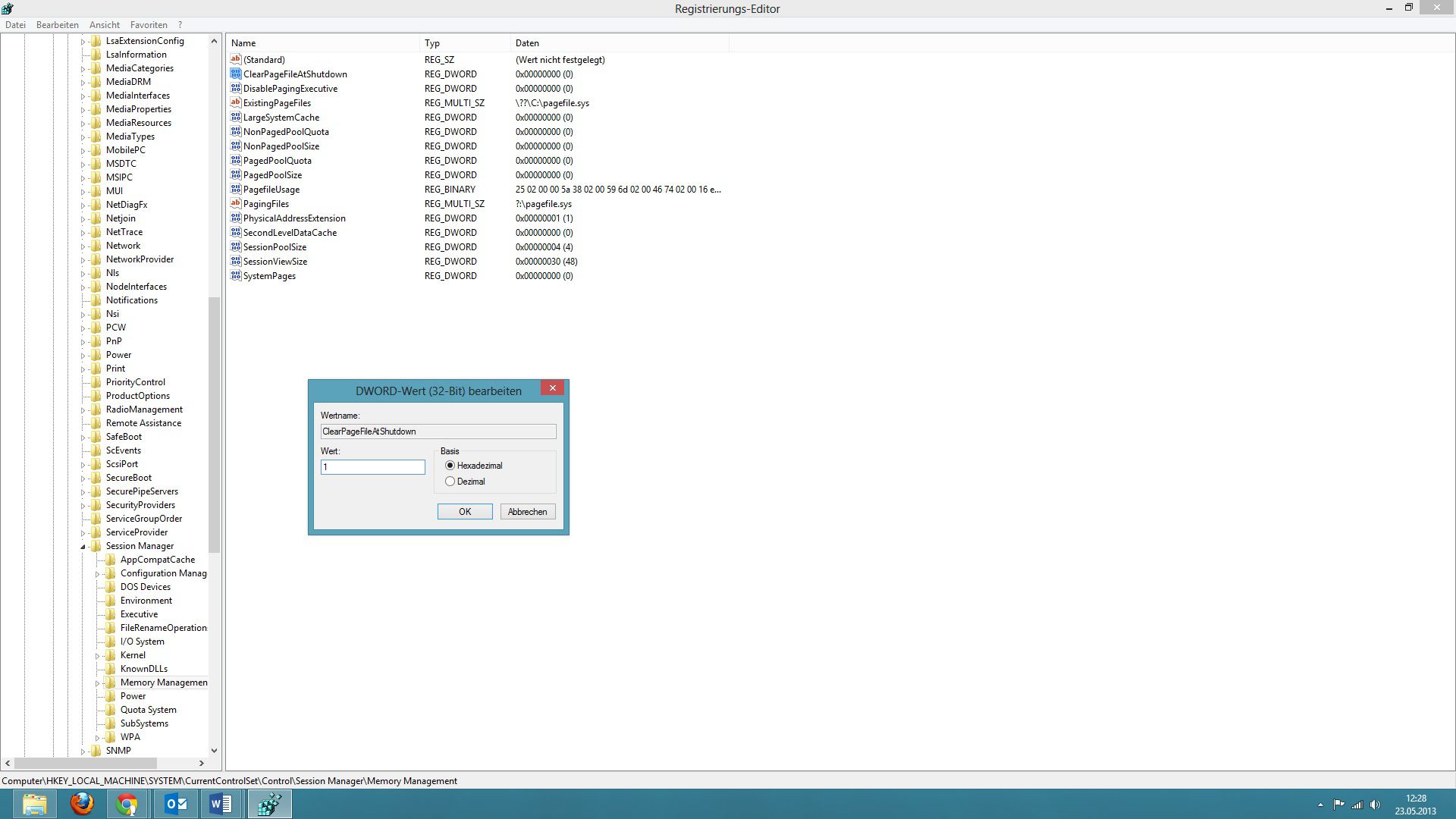Image resolution: width=1456 pixels, height=819 pixels.
Task: Open Firefox from the taskbar
Action: [82, 804]
